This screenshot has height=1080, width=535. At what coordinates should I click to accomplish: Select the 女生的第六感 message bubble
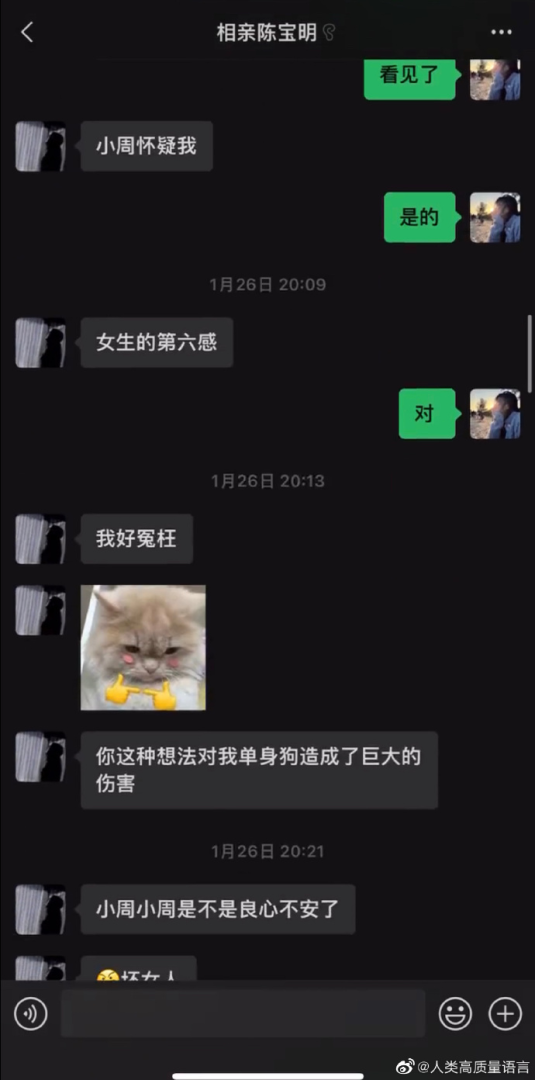tap(157, 342)
